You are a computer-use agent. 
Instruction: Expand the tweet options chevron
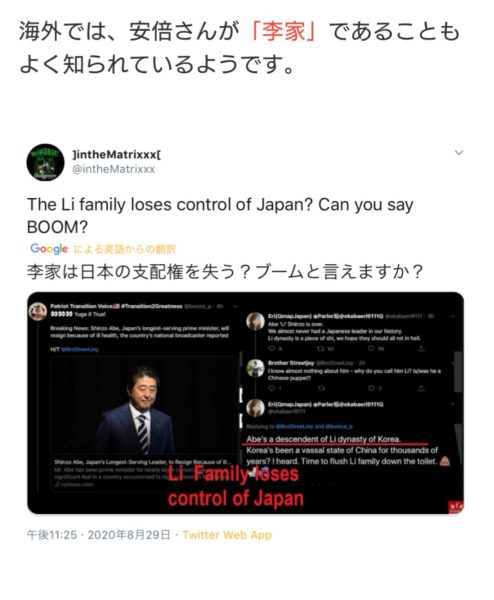click(459, 153)
